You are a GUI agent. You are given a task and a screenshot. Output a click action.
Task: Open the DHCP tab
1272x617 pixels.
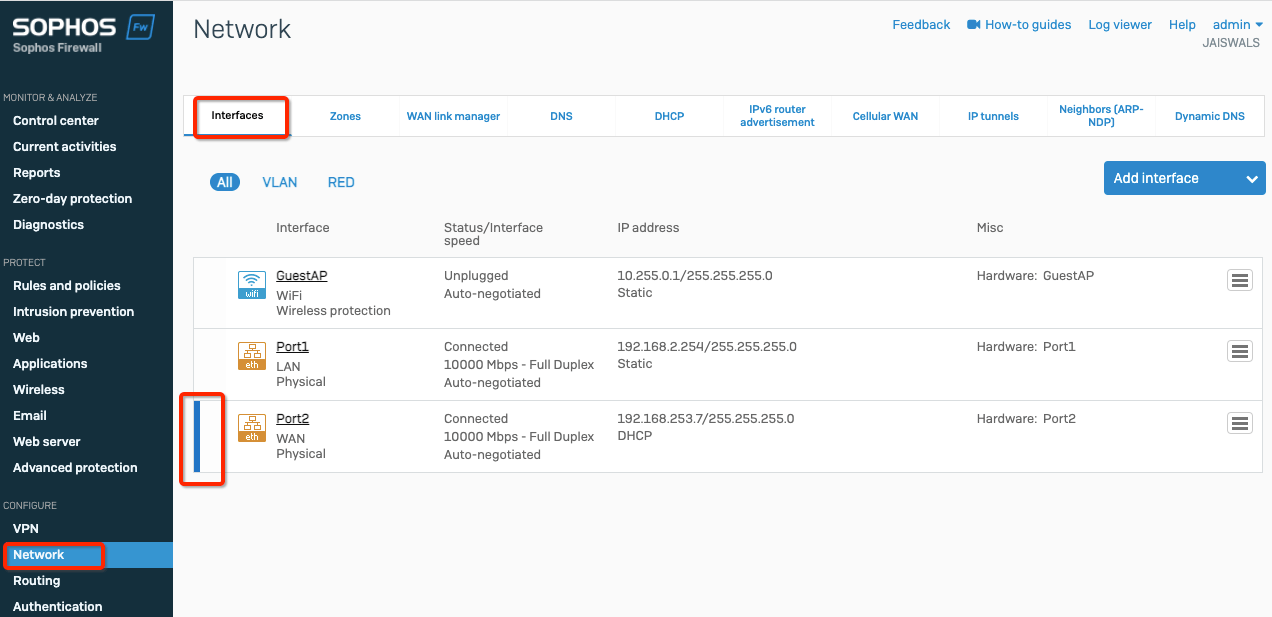(669, 116)
